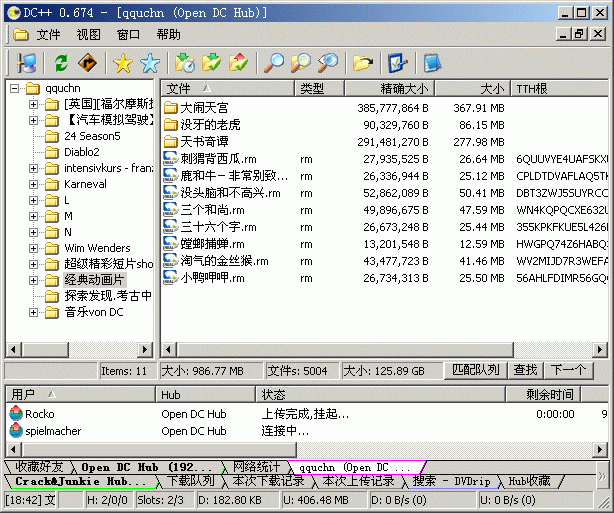Open the Settings checkmark icon
This screenshot has width=614, height=513.
point(397,63)
